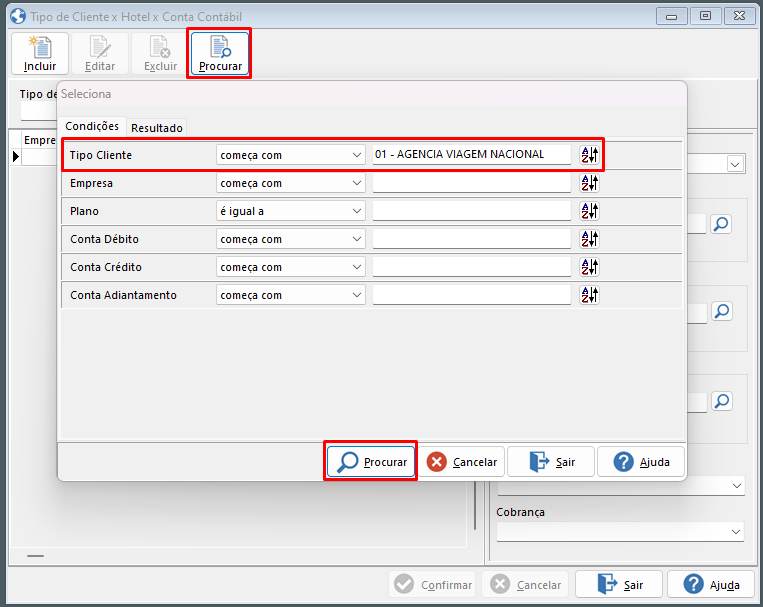Maximize the Tipo de Cliente window
Viewport: 763px width, 607px height.
(706, 16)
